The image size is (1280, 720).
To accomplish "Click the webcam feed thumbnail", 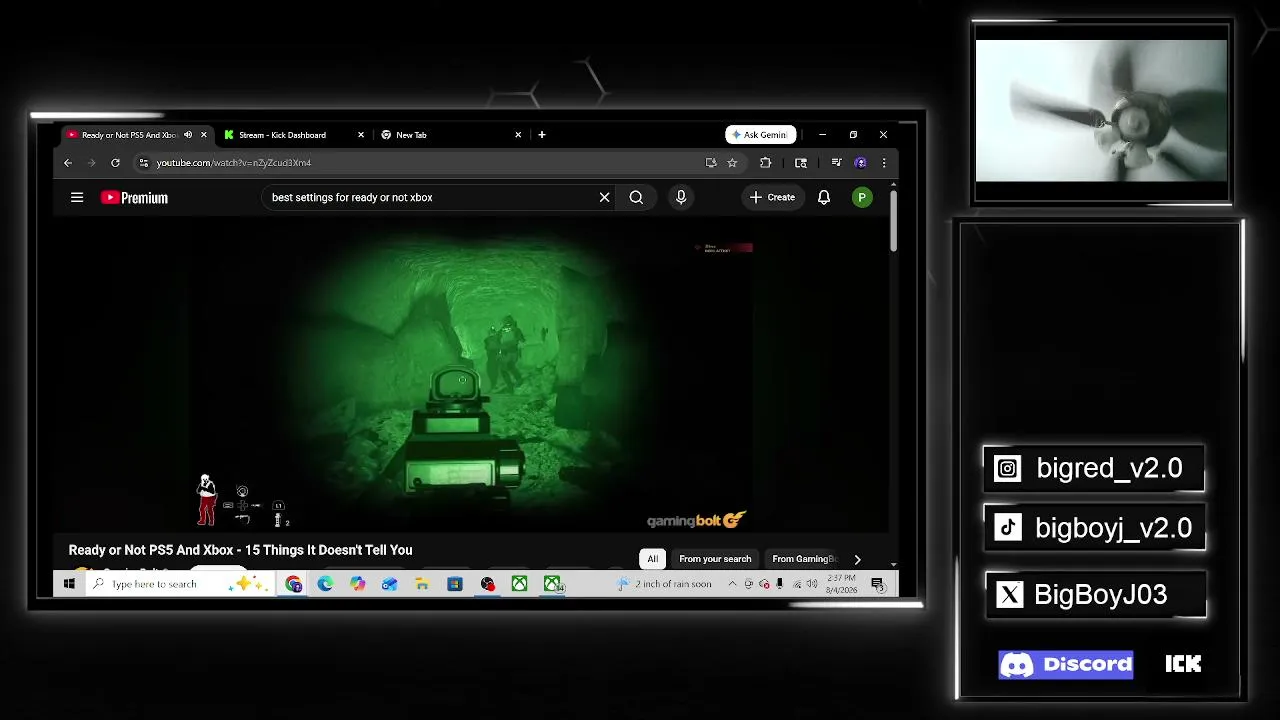I will pyautogui.click(x=1101, y=110).
